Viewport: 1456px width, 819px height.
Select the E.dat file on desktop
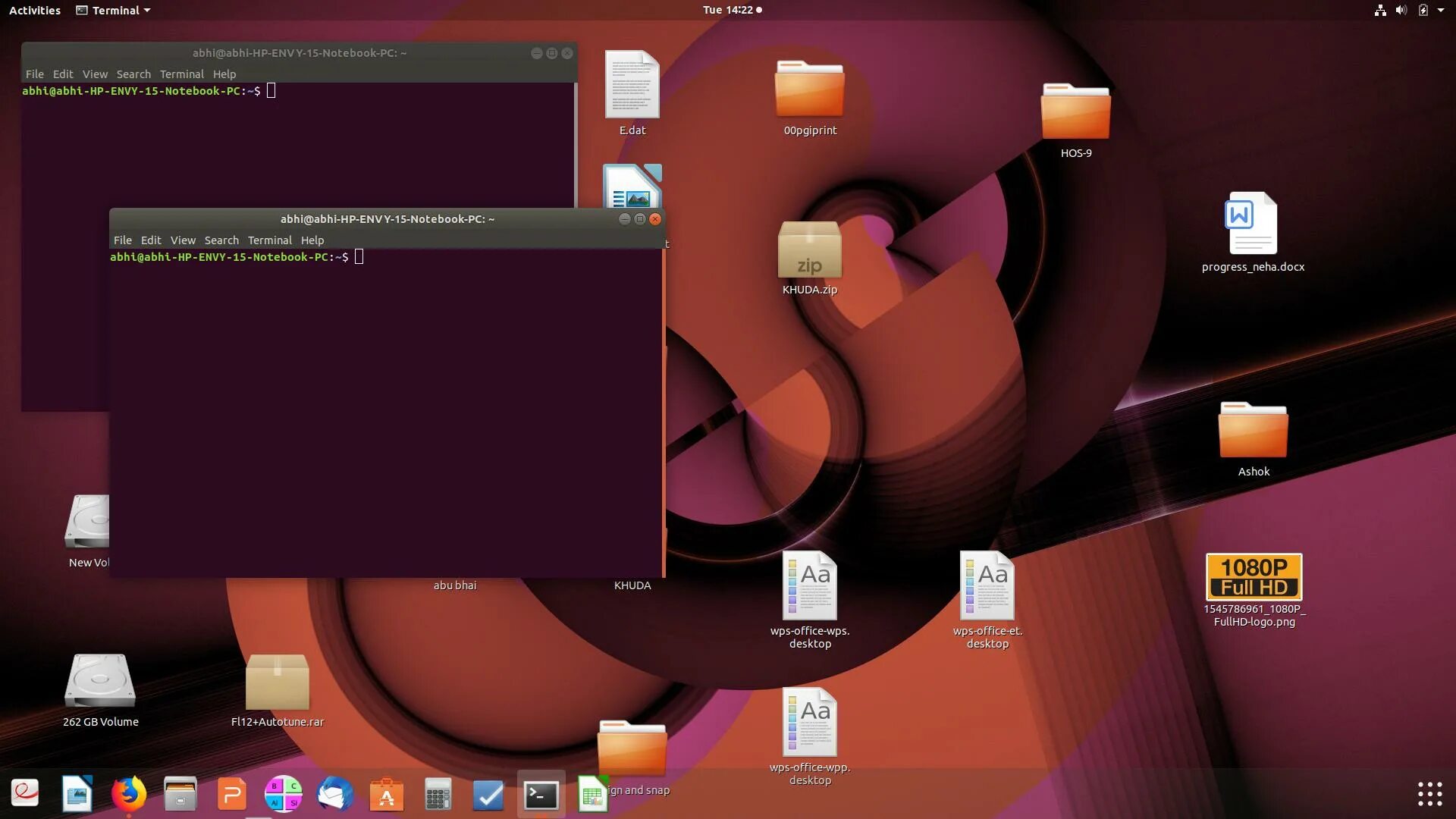point(632,93)
